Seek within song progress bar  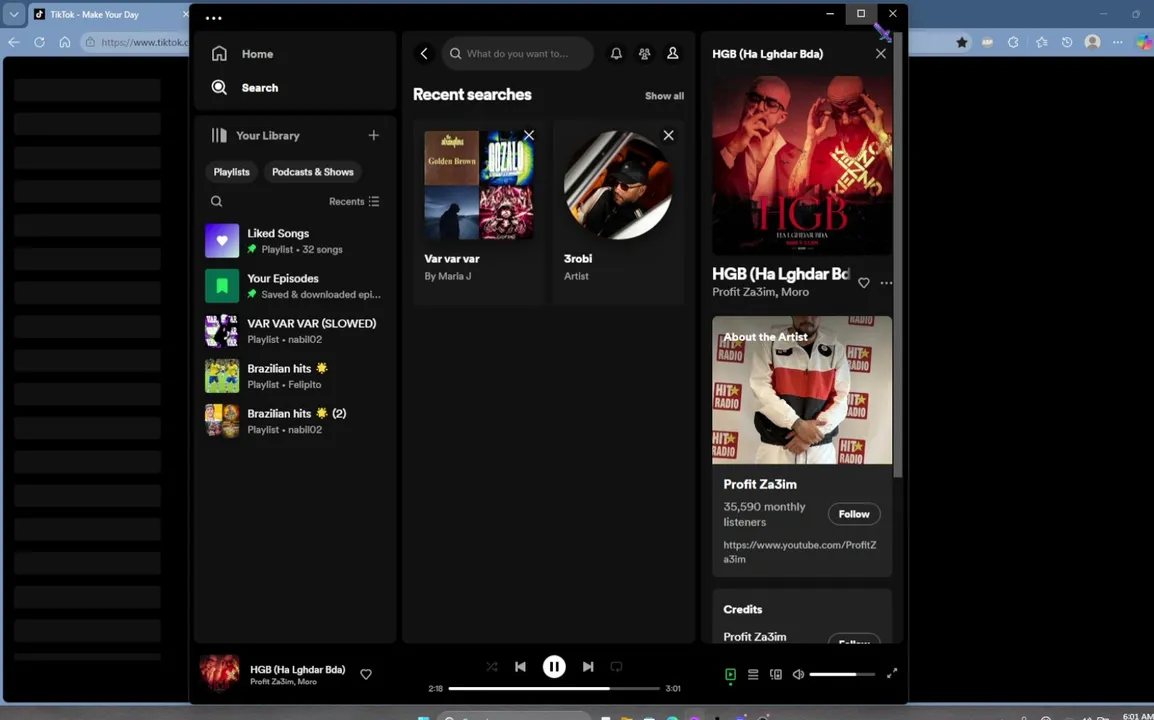pyautogui.click(x=554, y=688)
